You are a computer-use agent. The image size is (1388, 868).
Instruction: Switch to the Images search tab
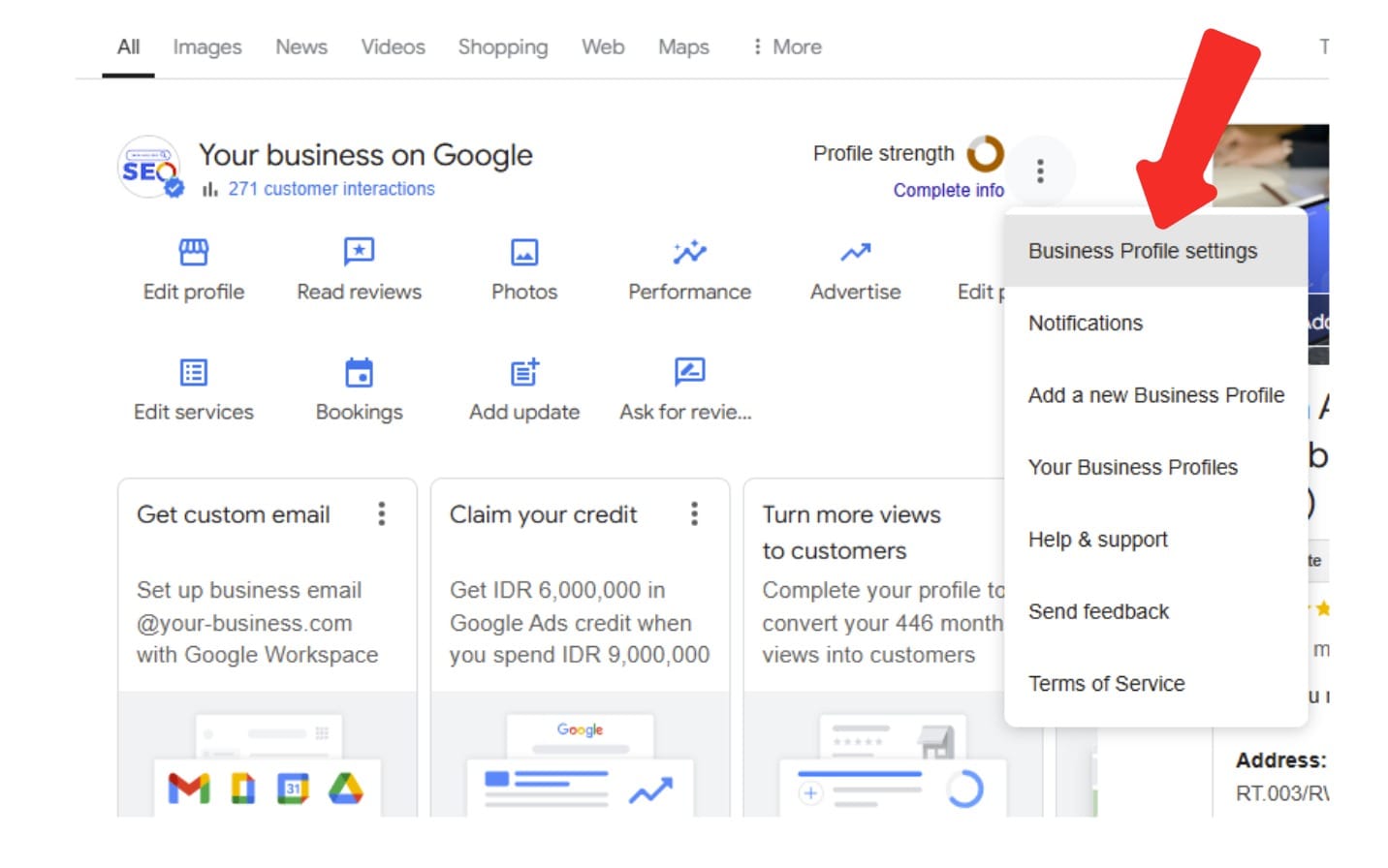pos(207,46)
